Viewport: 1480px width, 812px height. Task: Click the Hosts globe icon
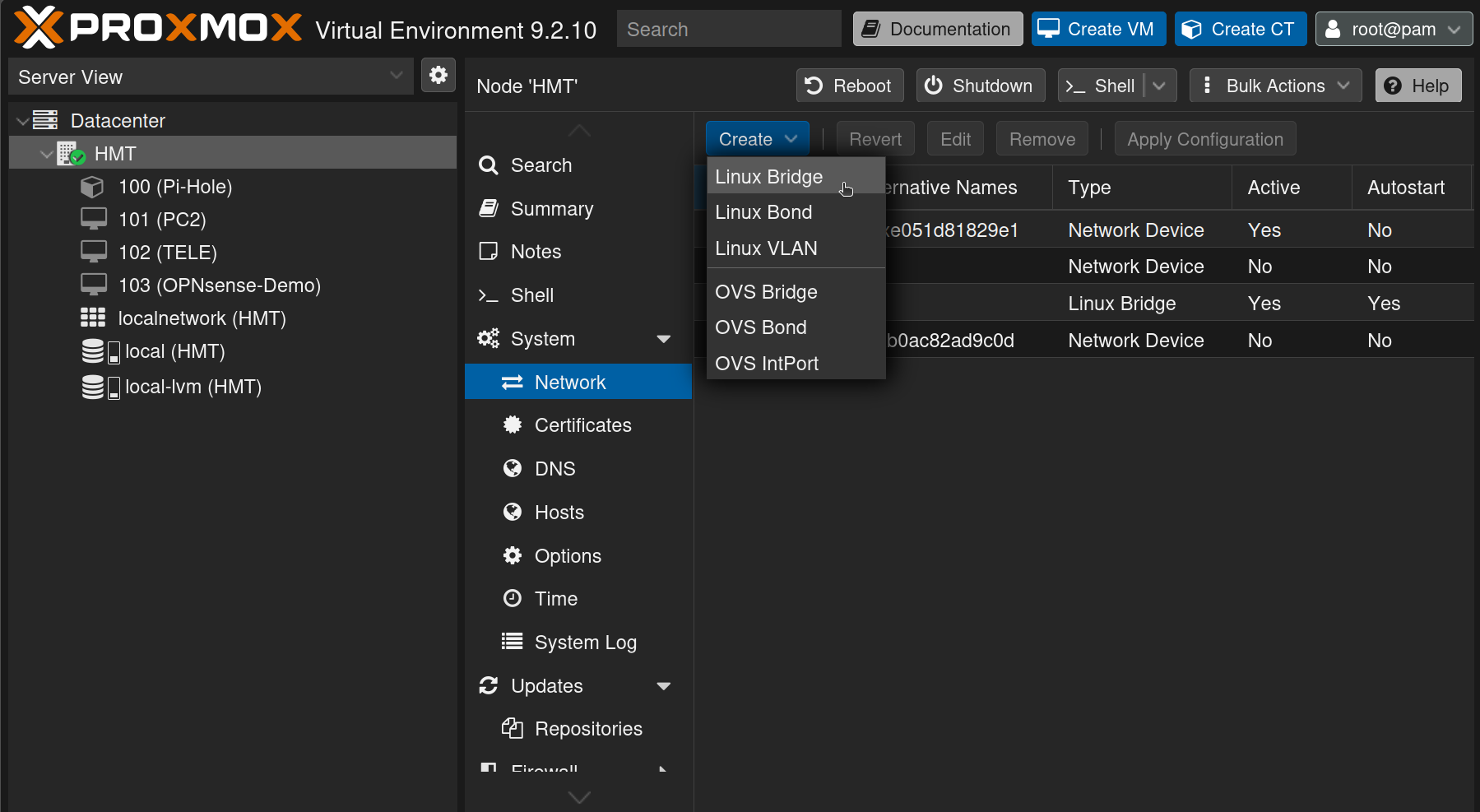pos(513,512)
